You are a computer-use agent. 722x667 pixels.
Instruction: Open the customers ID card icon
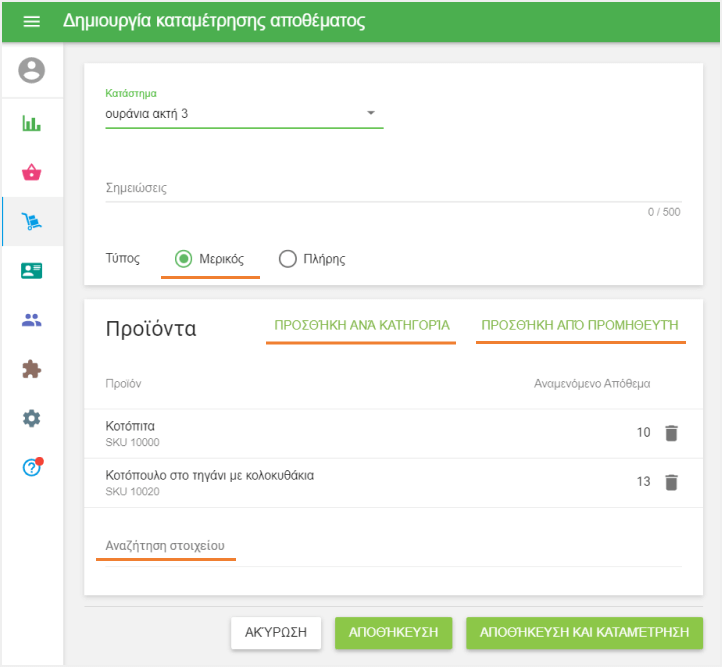coord(32,271)
